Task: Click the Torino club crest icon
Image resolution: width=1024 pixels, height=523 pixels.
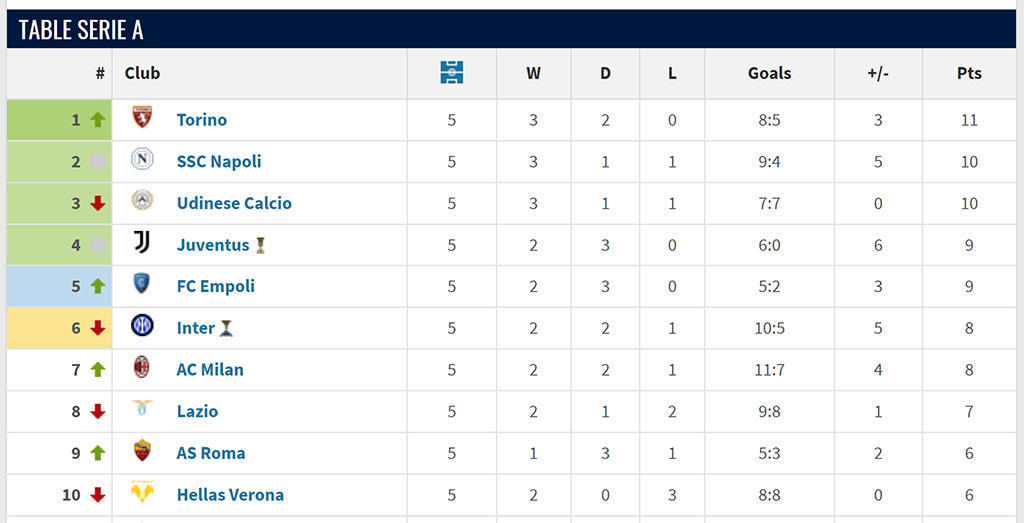Action: pos(142,118)
